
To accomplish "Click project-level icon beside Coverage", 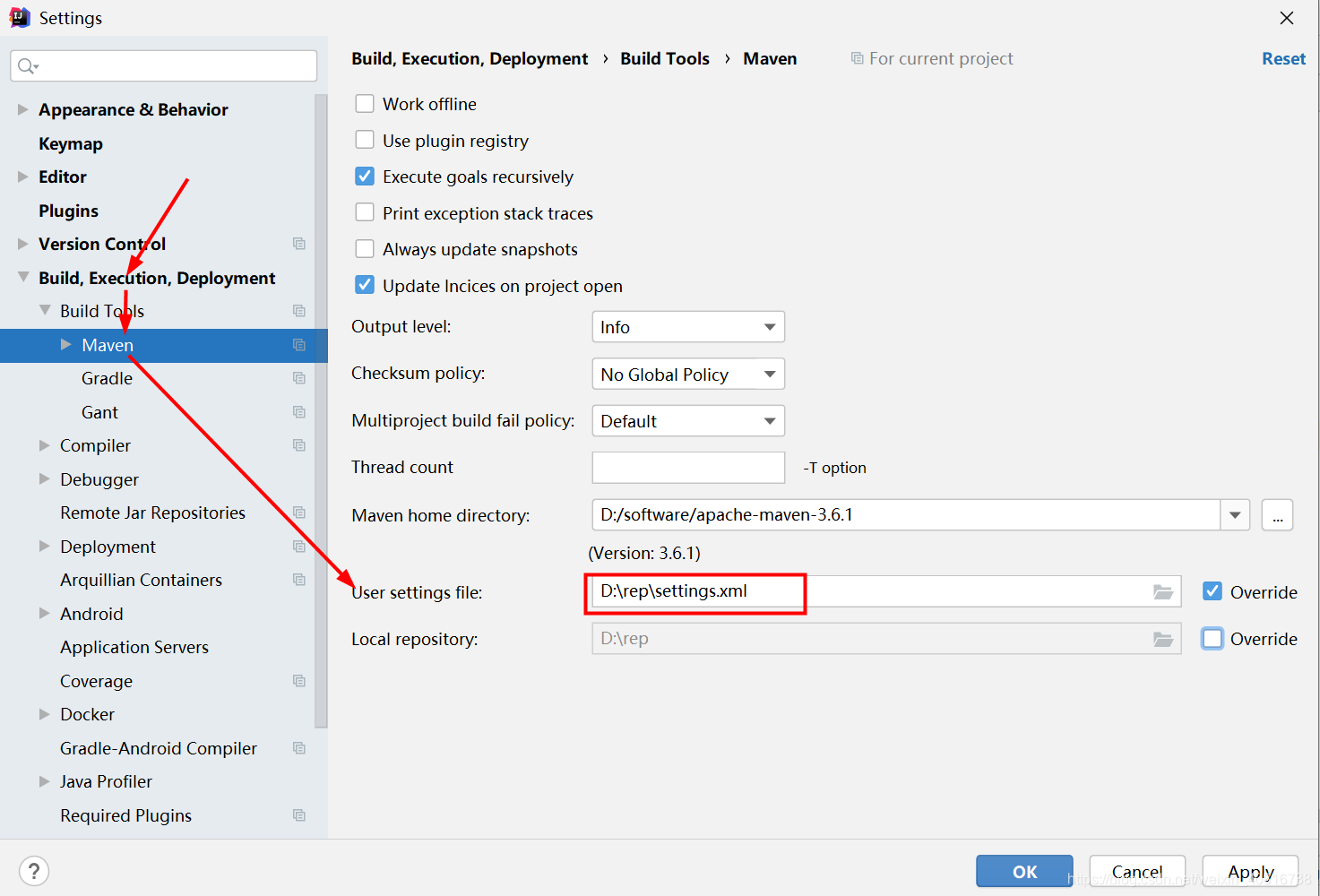I will (x=299, y=681).
